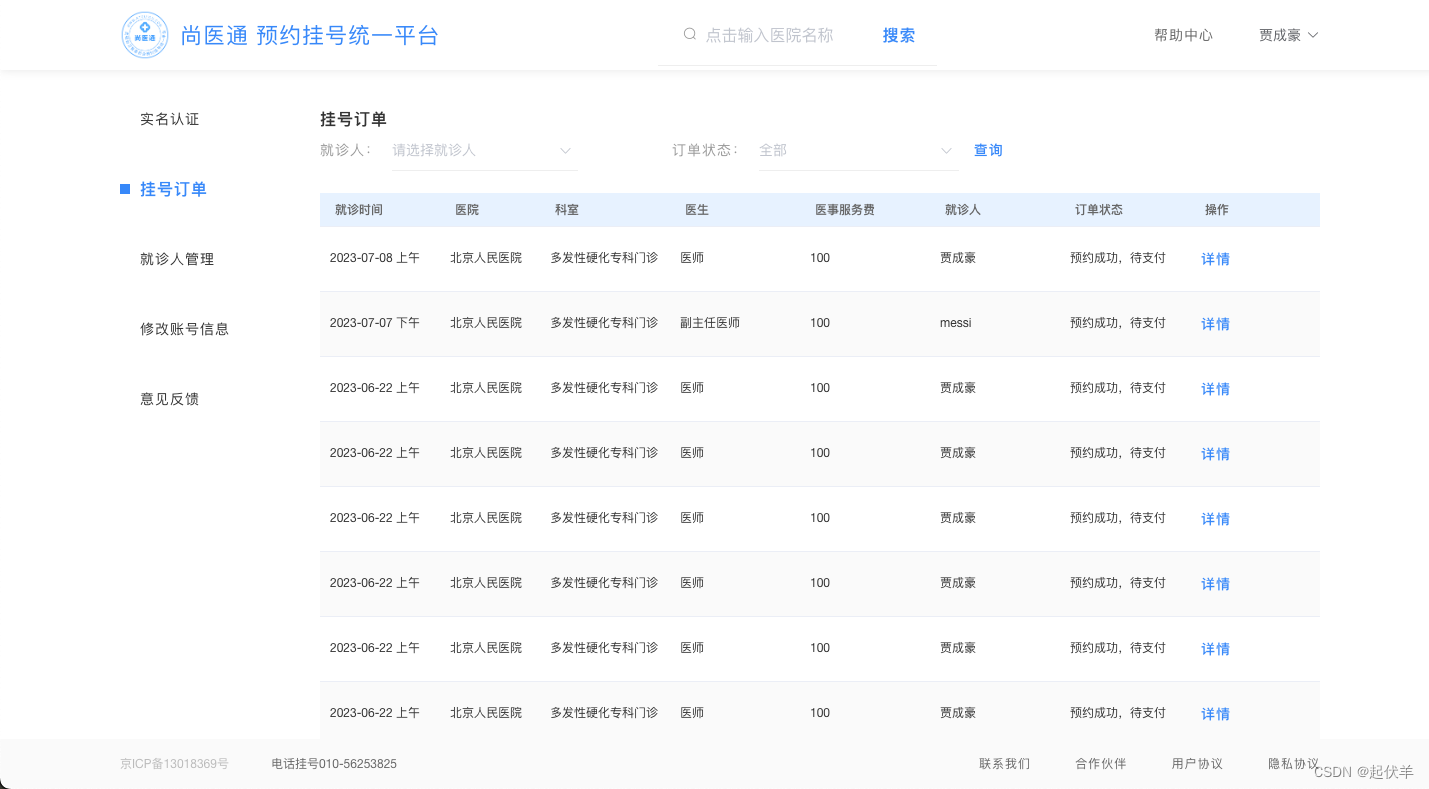Image resolution: width=1429 pixels, height=789 pixels.
Task: Open 帮助中心
Action: click(1183, 35)
